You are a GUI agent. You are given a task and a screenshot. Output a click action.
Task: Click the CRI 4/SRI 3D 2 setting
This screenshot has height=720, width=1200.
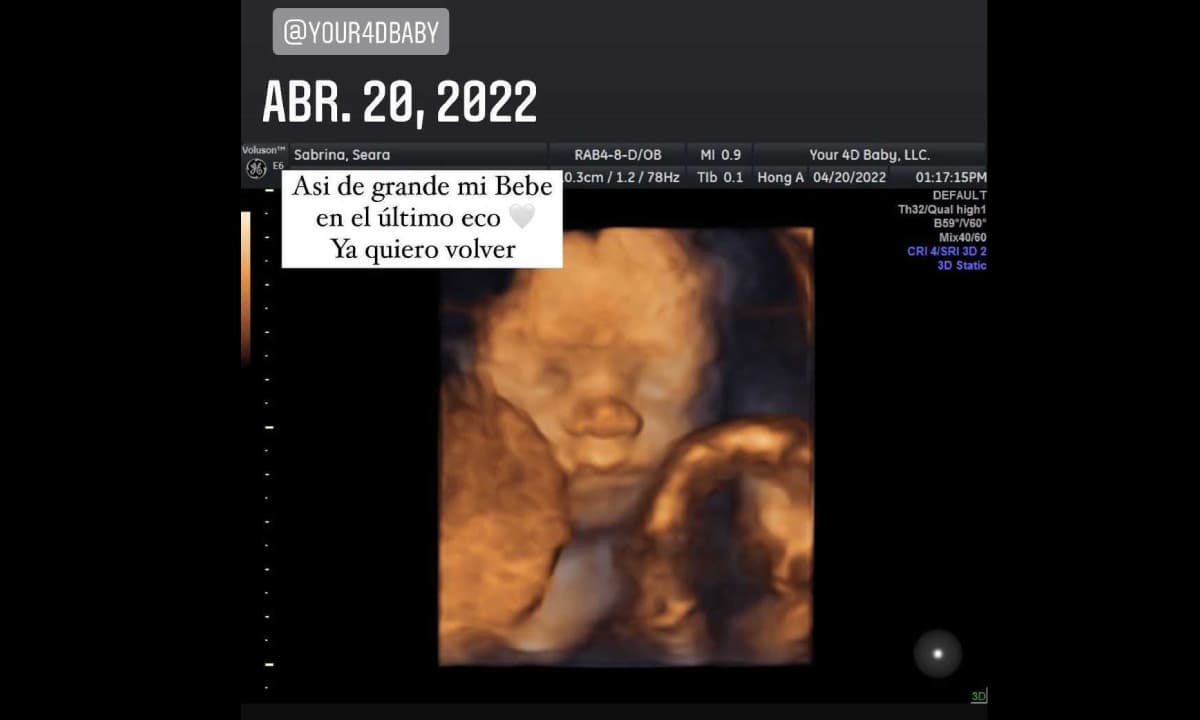(946, 252)
